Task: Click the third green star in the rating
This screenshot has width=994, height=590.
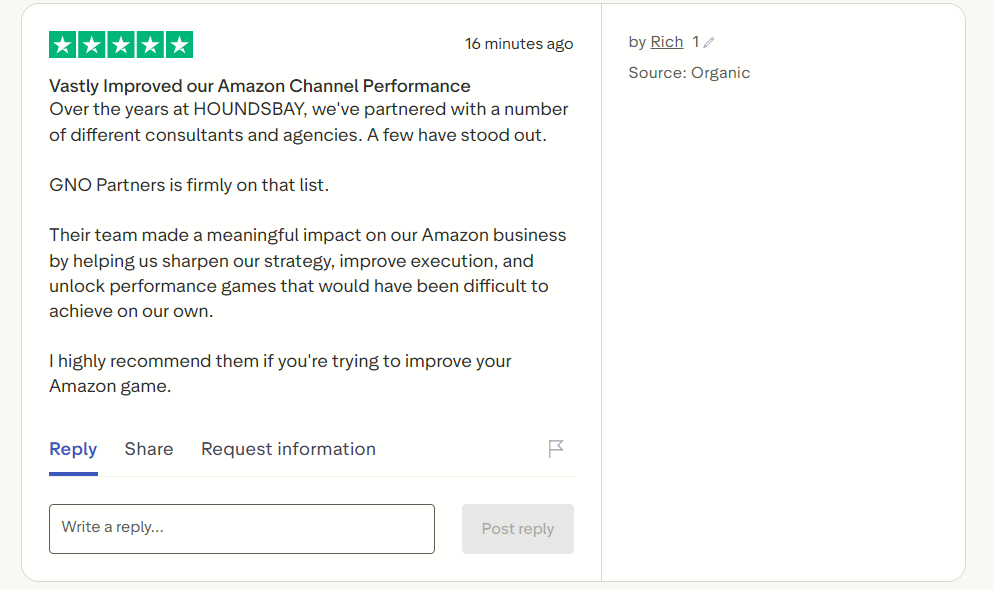Action: coord(120,45)
